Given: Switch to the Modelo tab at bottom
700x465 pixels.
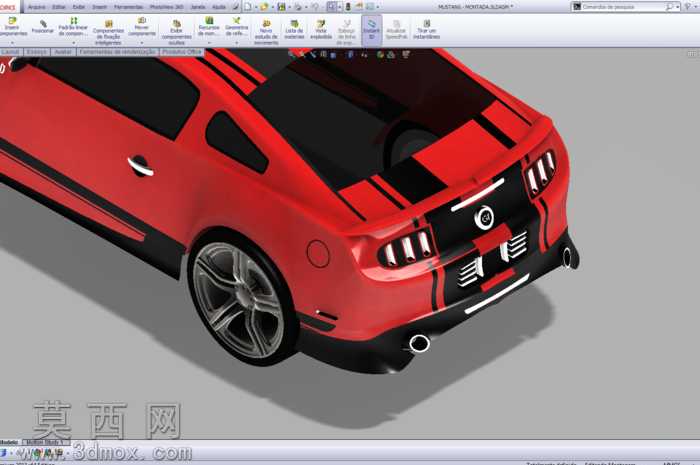Looking at the screenshot, I should [9, 442].
